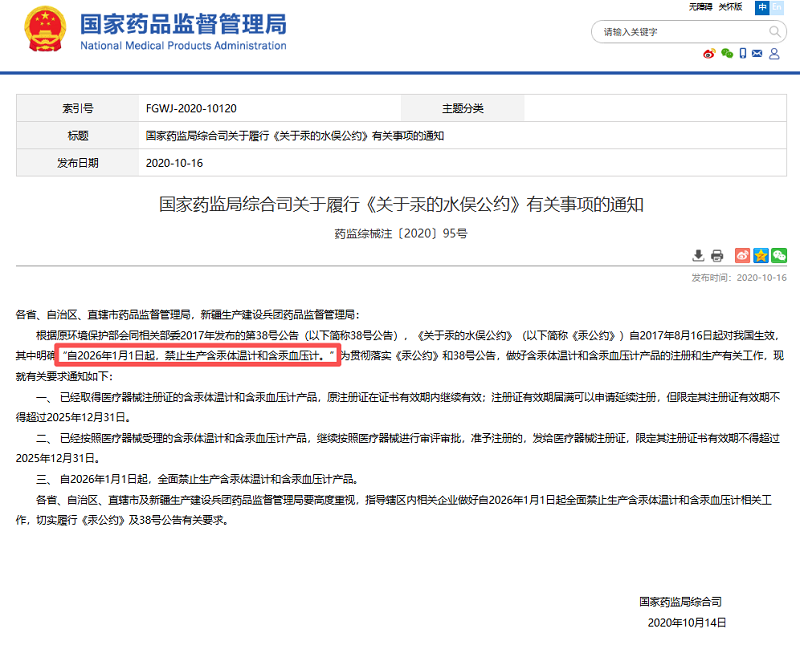
Task: Share article to QZone star icon
Action: click(761, 255)
